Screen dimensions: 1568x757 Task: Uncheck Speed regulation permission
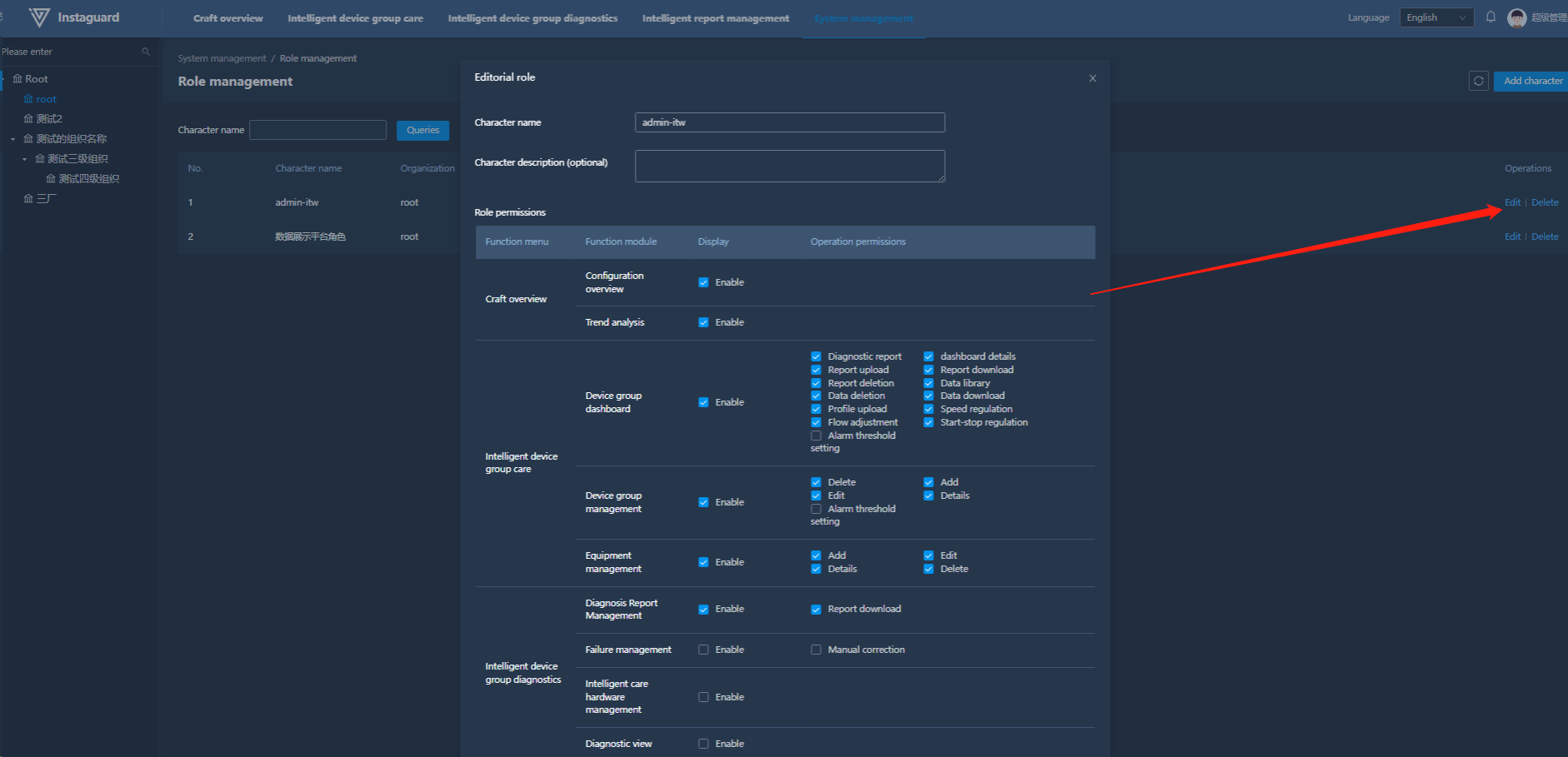928,409
